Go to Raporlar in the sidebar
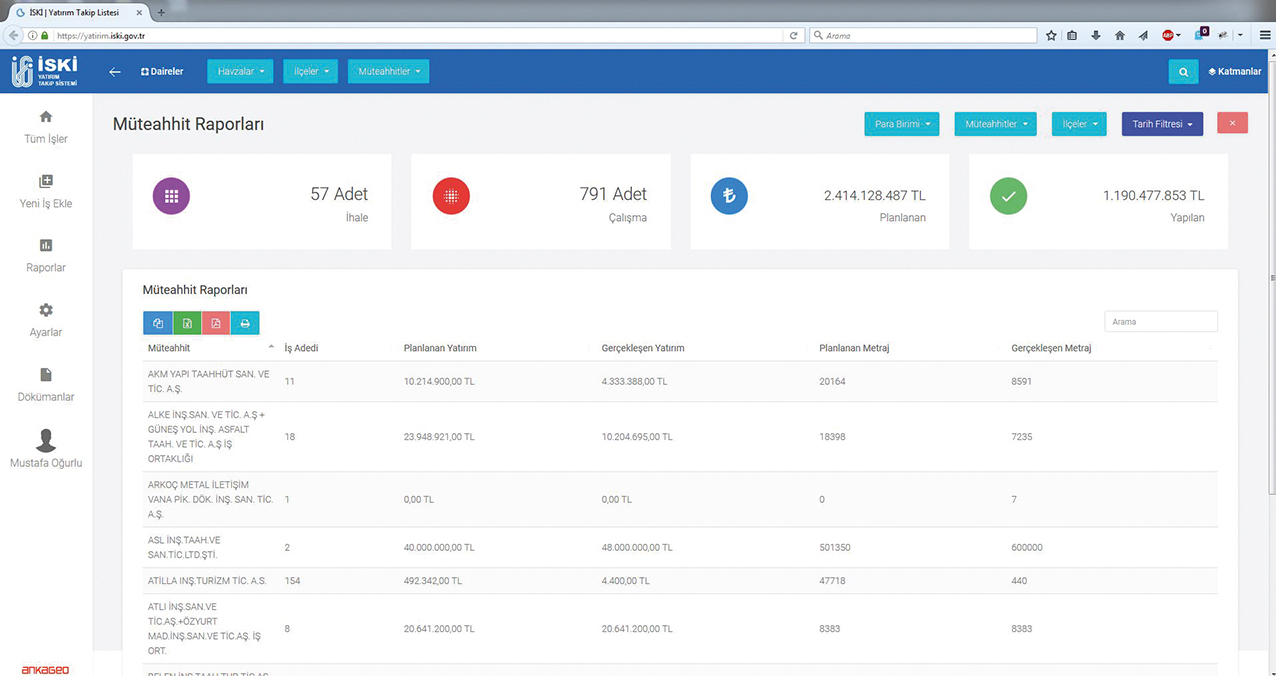The image size is (1276, 676). pyautogui.click(x=46, y=256)
